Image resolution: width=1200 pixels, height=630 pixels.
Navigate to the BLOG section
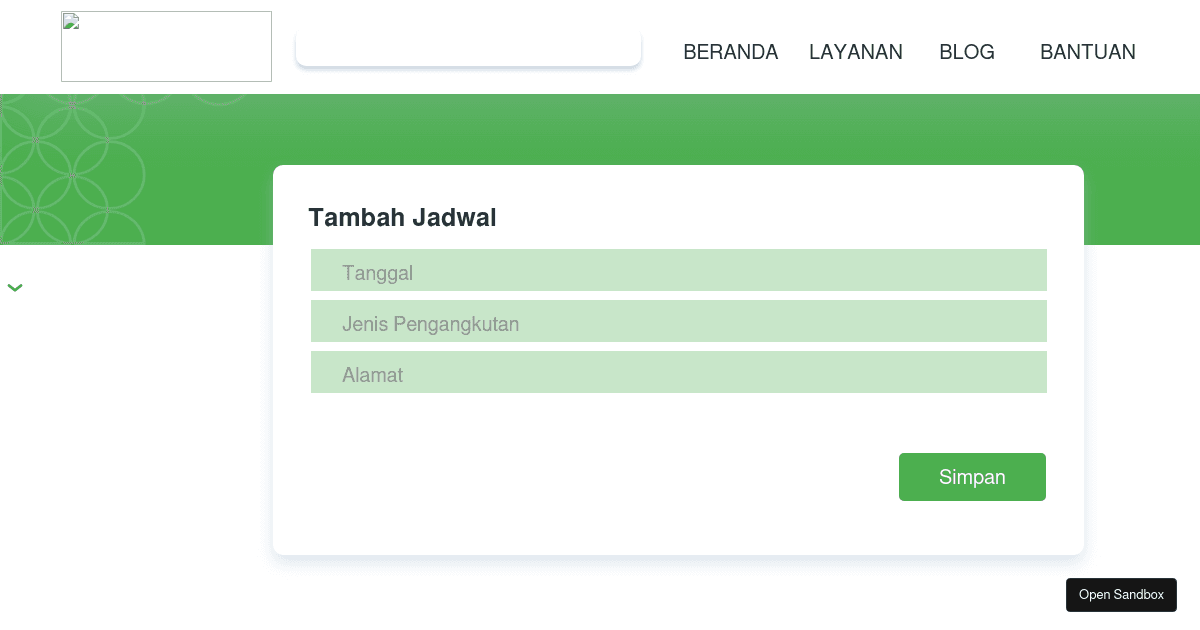coord(966,52)
